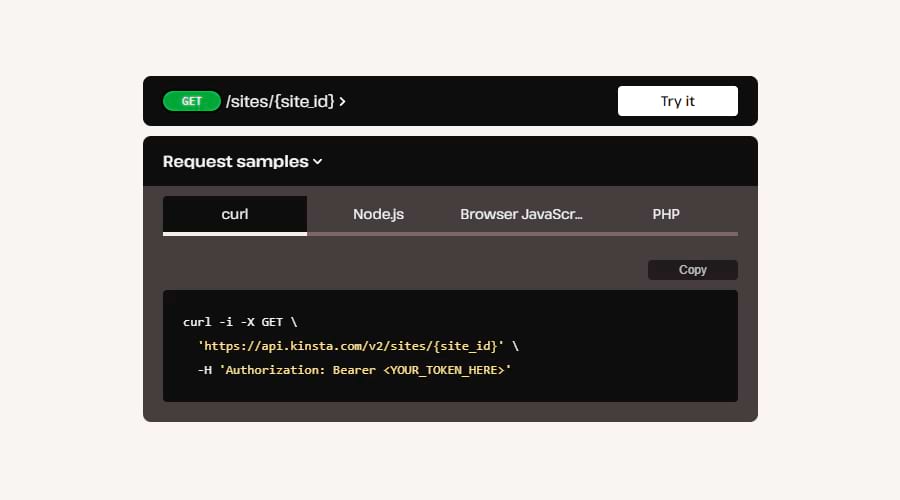This screenshot has height=500, width=900.
Task: Expand the /sites/{site_id} endpoint chevron
Action: pyautogui.click(x=342, y=101)
